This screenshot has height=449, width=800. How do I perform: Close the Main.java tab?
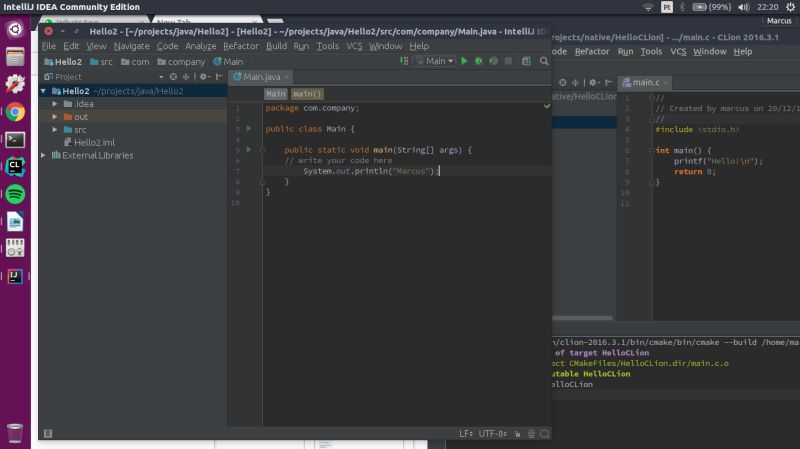click(287, 77)
